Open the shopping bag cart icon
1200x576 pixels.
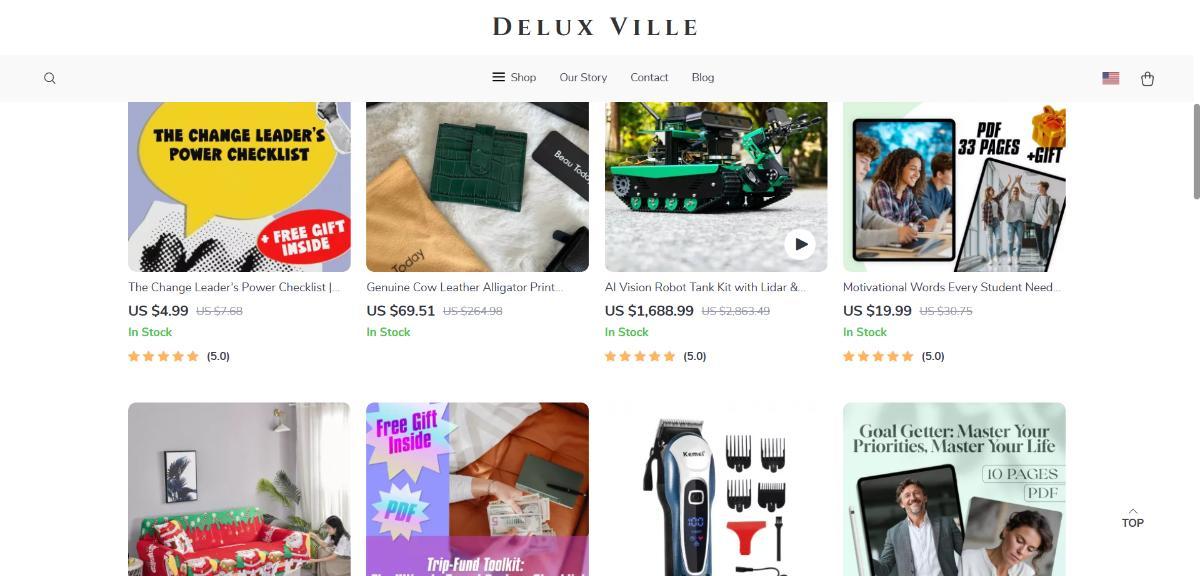click(1147, 78)
